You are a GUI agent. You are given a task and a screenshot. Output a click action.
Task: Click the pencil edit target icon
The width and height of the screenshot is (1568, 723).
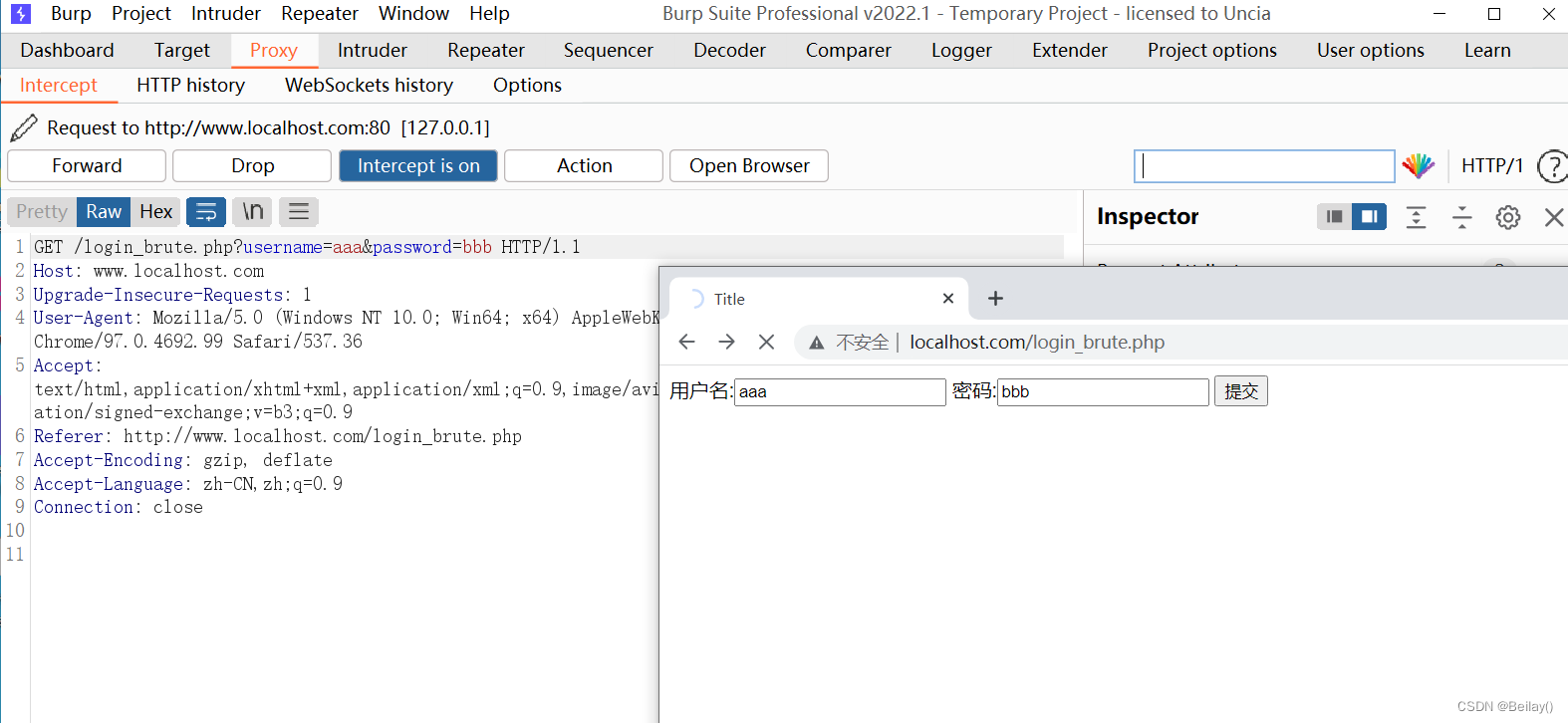click(x=24, y=127)
